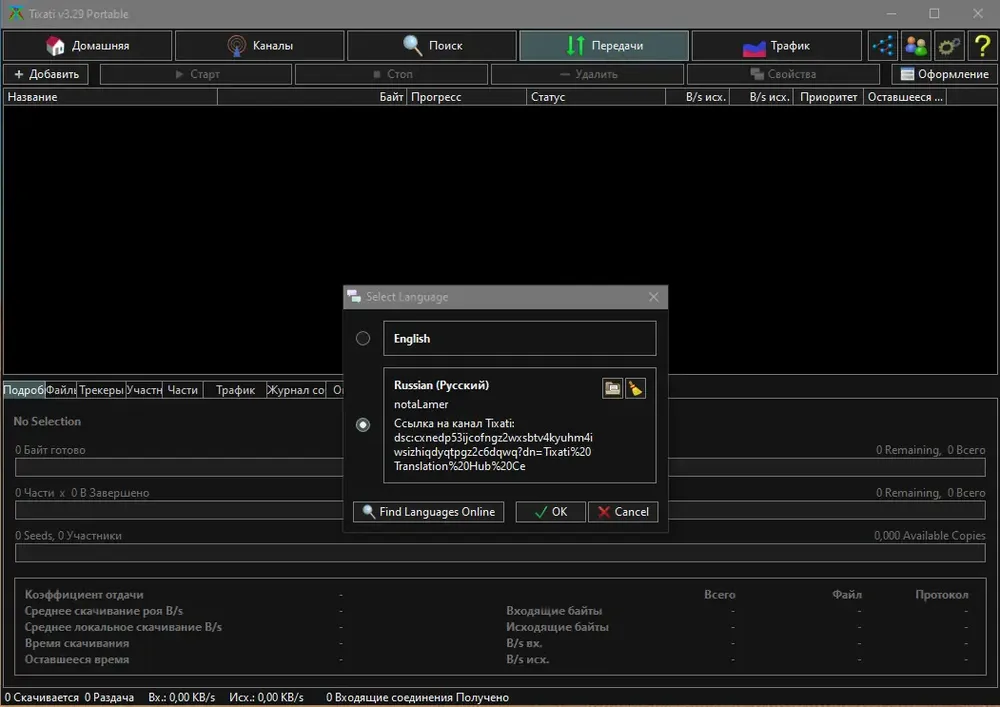This screenshot has height=707, width=1000.
Task: Switch to the Журнал событий tab
Action: [295, 390]
